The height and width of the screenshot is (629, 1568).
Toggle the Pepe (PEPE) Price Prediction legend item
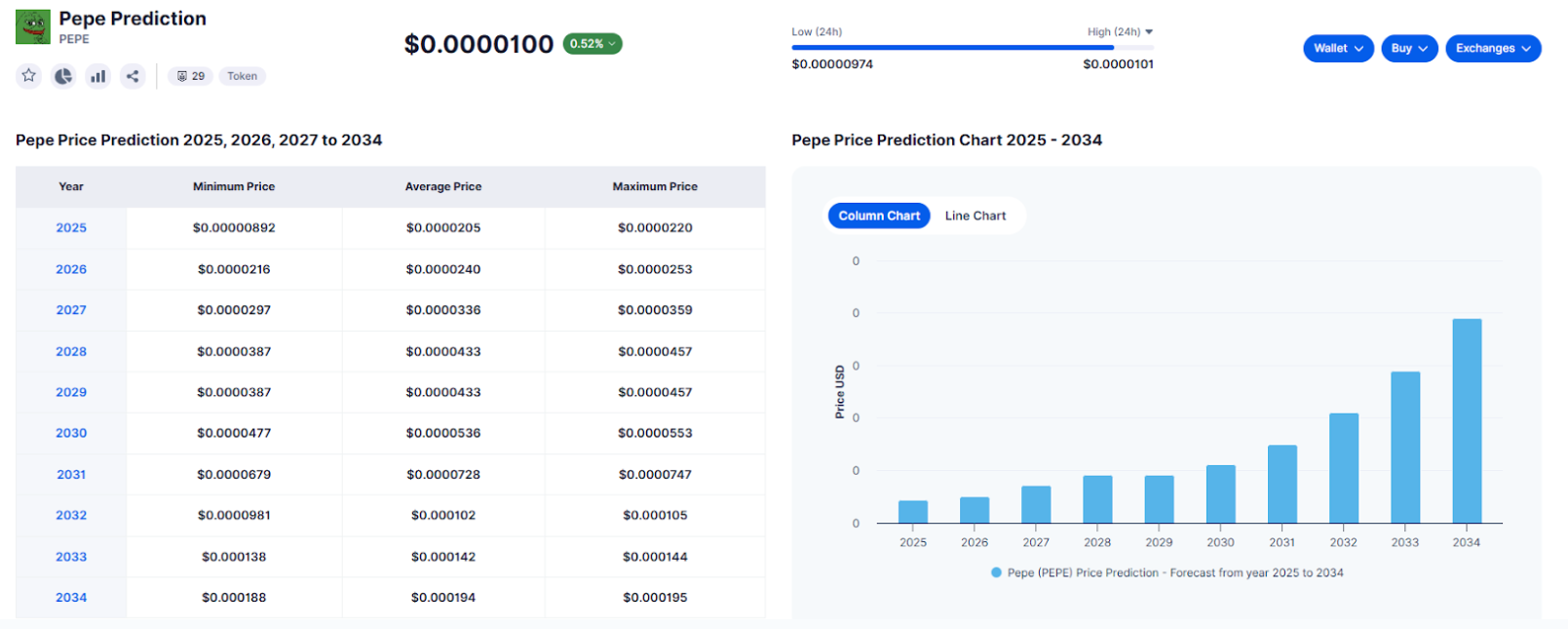pyautogui.click(x=1167, y=572)
